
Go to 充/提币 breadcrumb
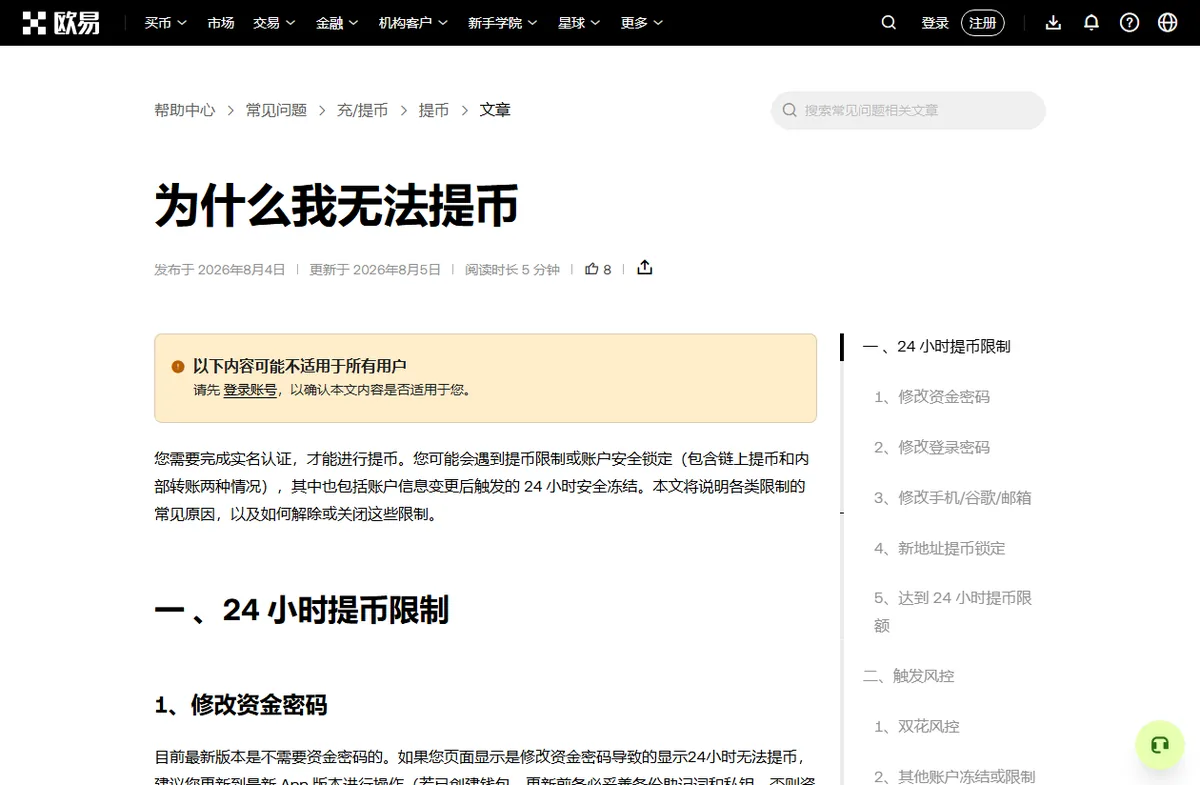pos(362,110)
